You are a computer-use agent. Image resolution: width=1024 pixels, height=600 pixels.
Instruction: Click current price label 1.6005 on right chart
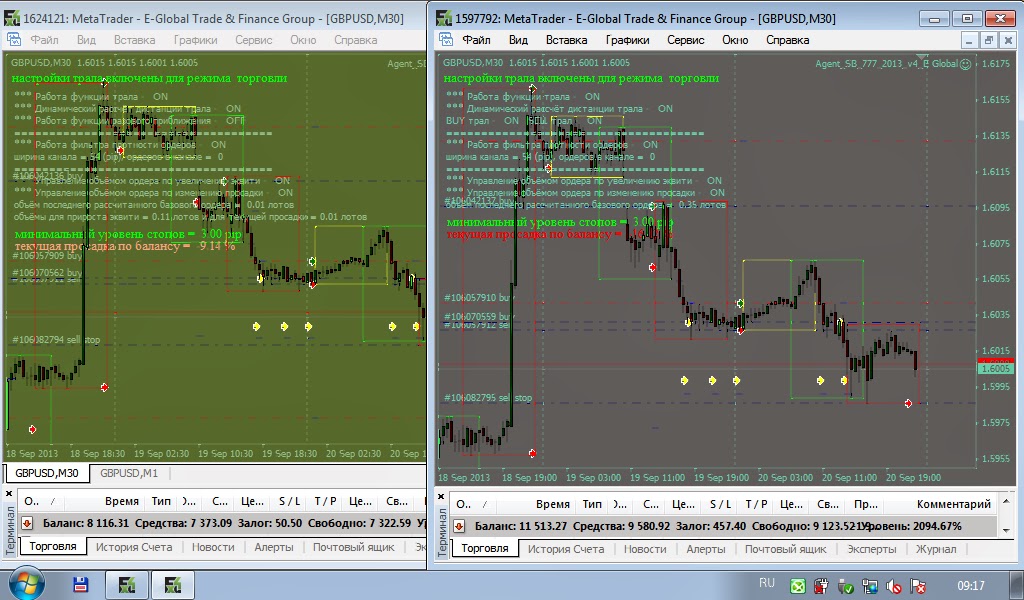point(995,368)
